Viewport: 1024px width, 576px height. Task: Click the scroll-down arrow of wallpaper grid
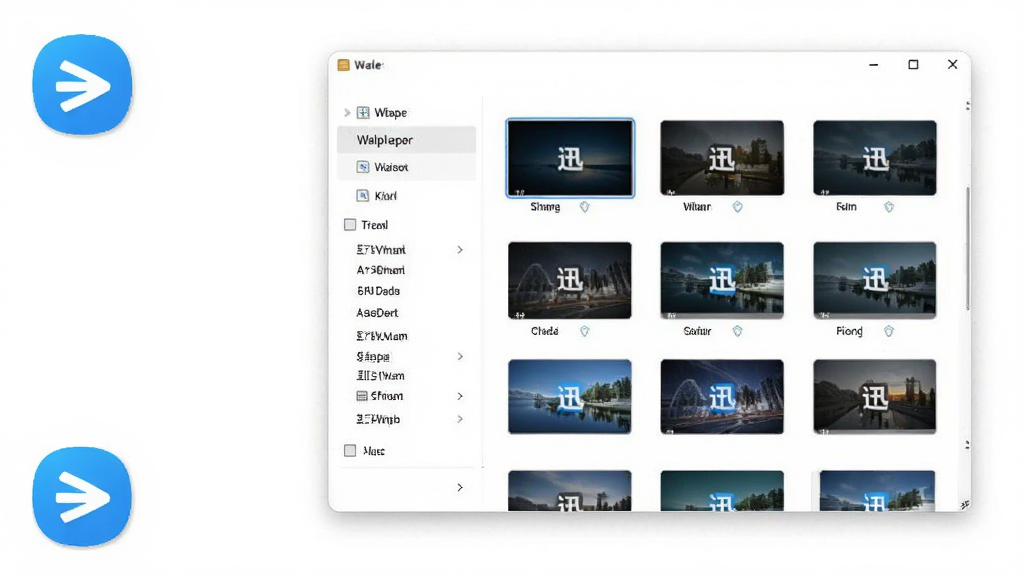click(967, 445)
